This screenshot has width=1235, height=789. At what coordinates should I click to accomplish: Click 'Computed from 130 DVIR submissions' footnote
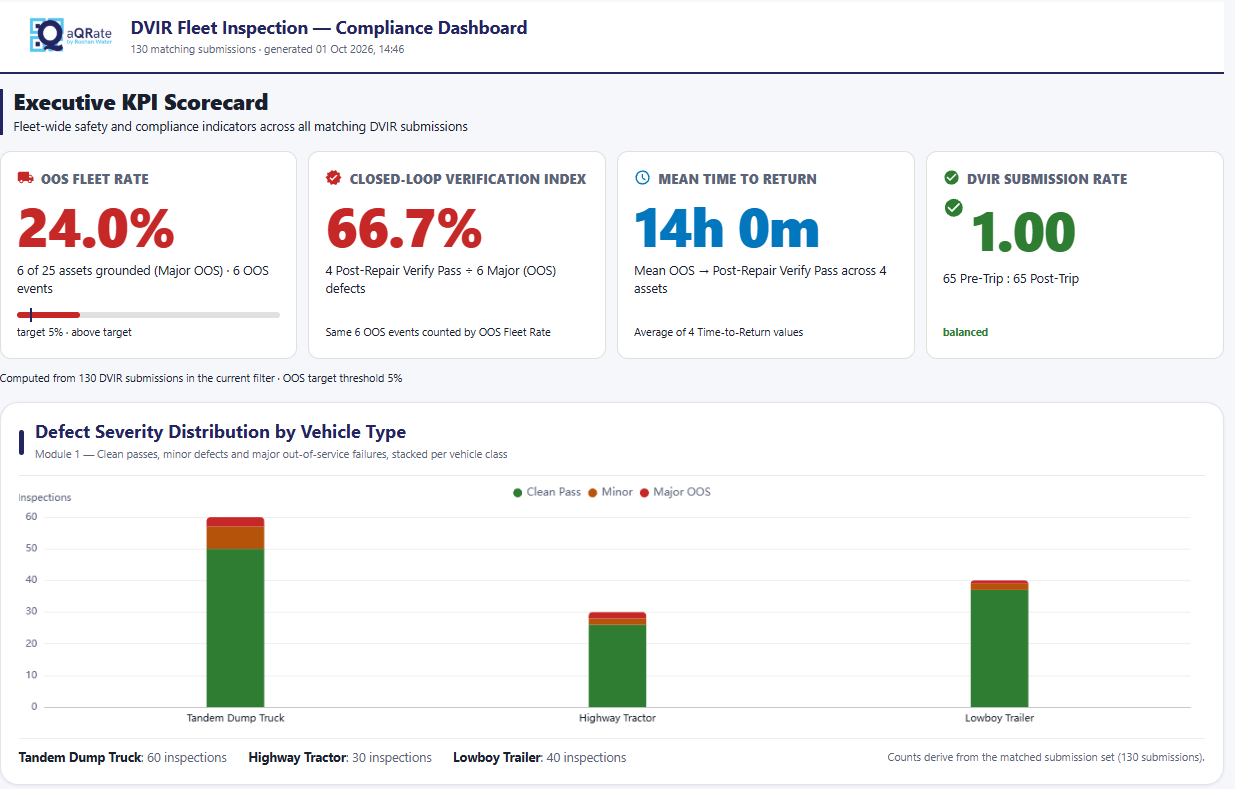[201, 378]
